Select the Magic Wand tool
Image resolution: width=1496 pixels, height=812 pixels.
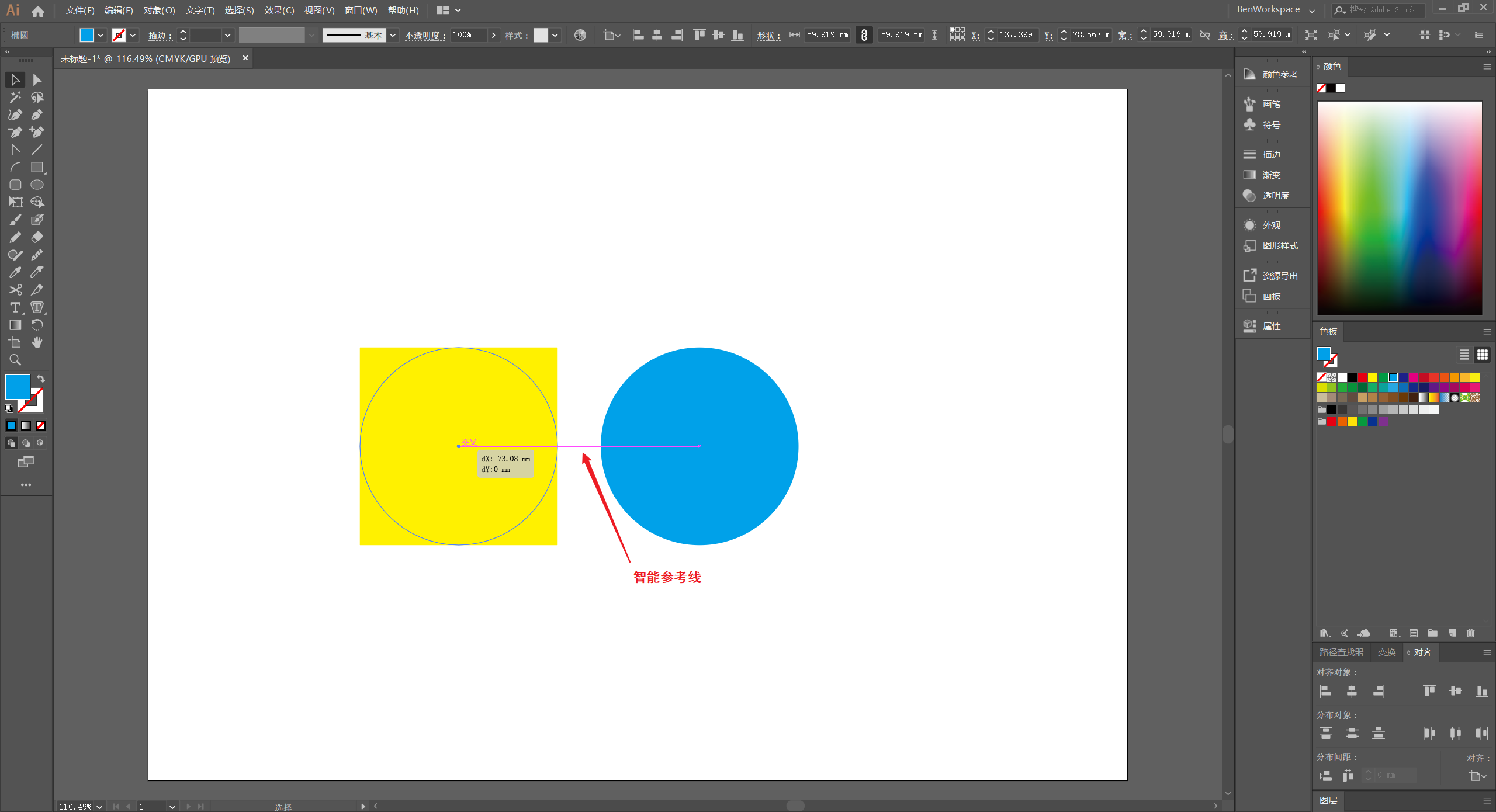(15, 97)
